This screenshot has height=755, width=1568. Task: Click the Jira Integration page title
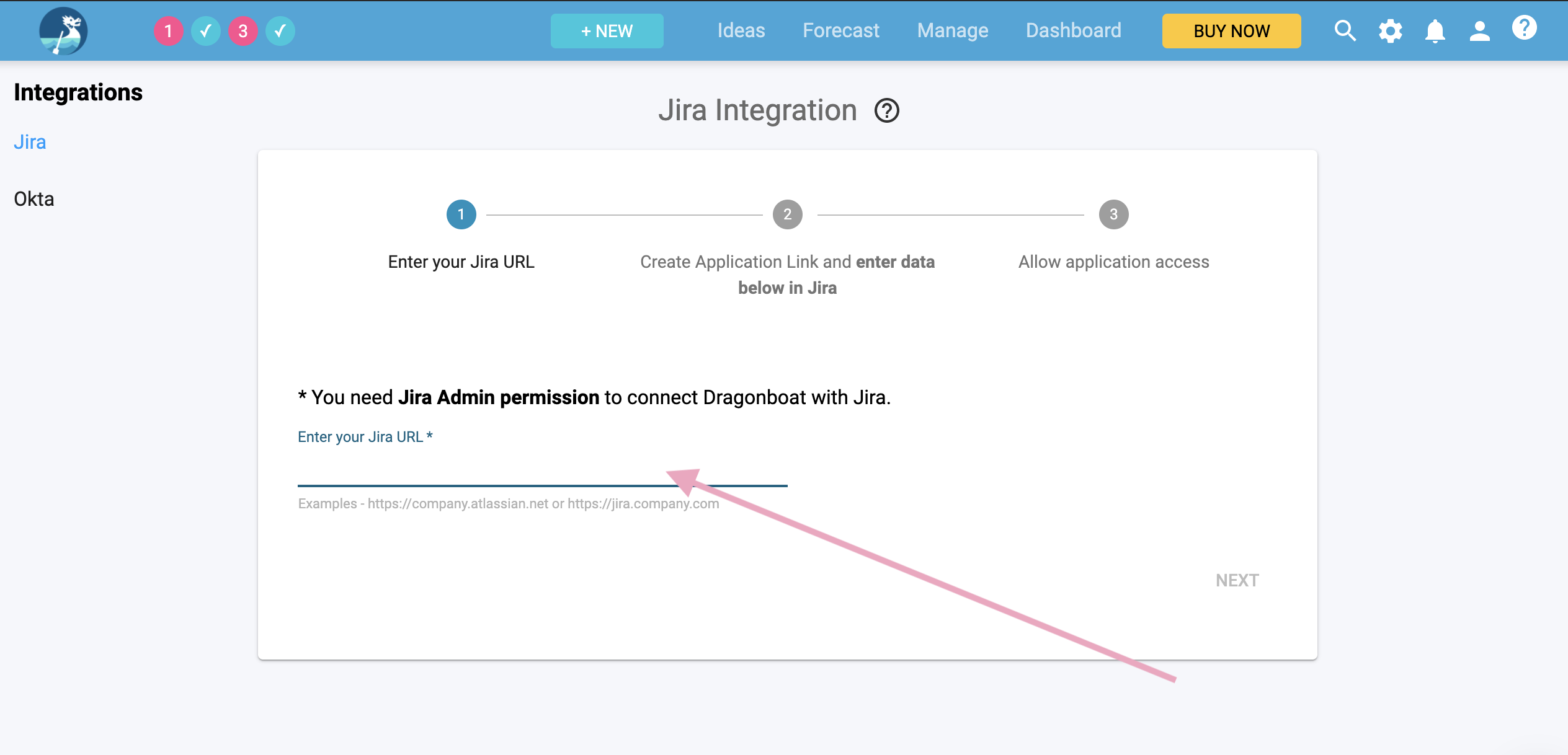click(x=757, y=110)
